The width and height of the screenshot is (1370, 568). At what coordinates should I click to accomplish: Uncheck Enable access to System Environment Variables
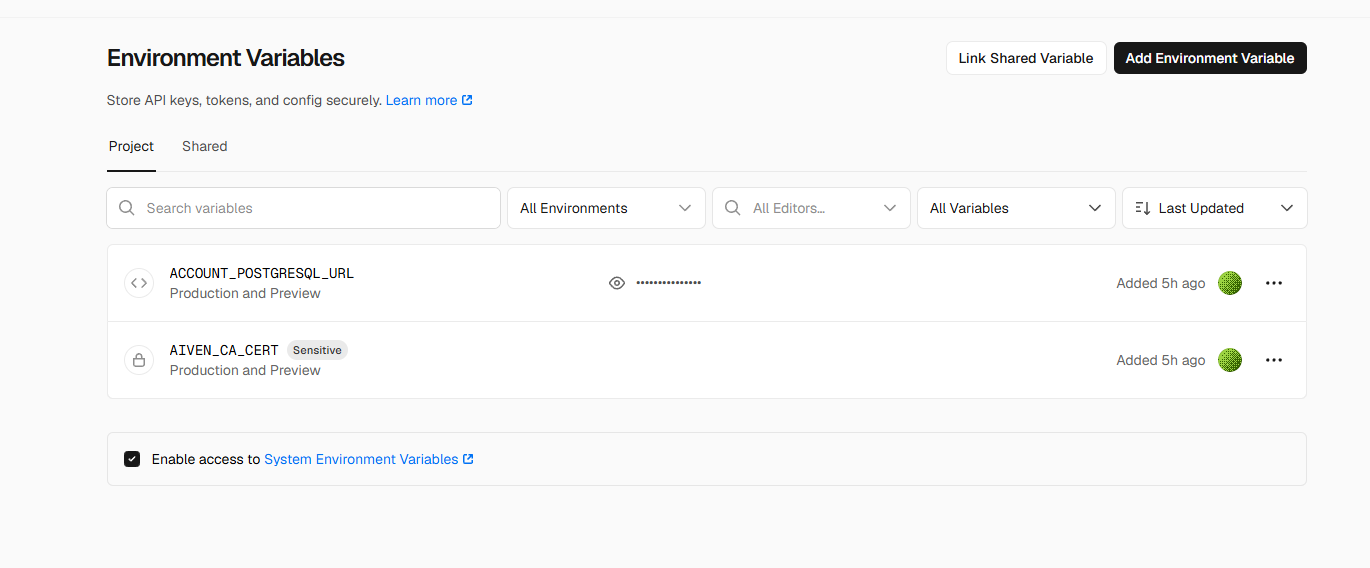pos(132,459)
